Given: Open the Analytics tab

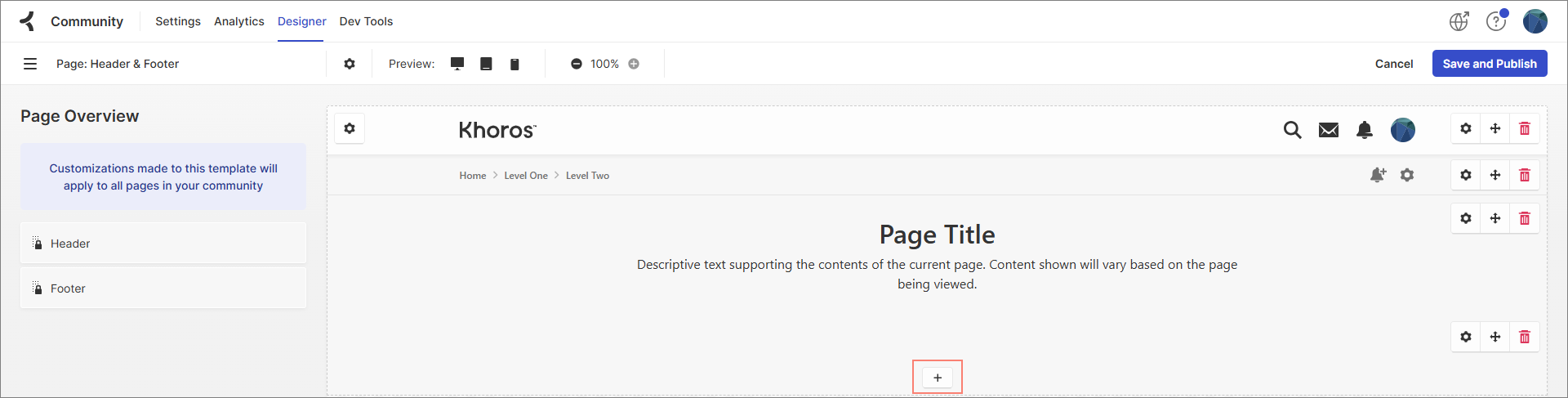Looking at the screenshot, I should click(x=238, y=21).
